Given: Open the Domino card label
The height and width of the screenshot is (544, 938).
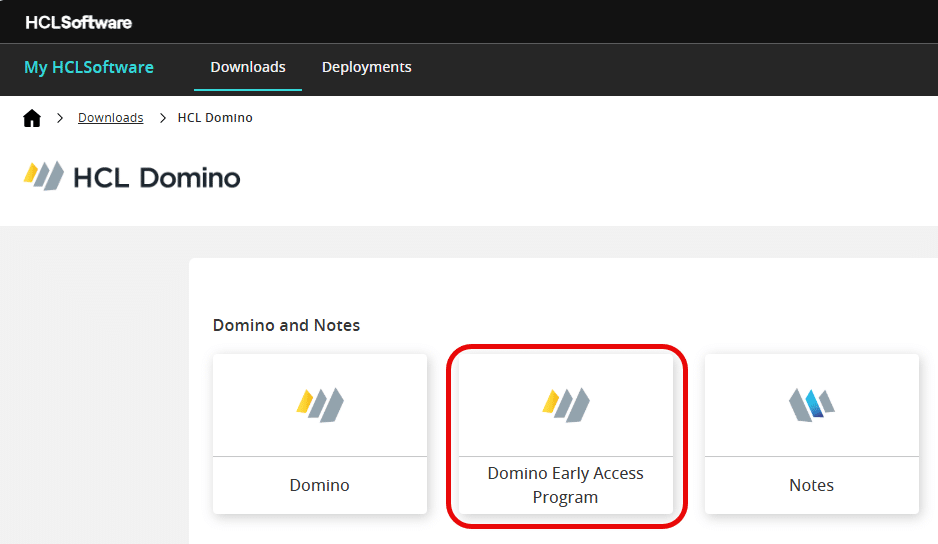Looking at the screenshot, I should (x=320, y=485).
